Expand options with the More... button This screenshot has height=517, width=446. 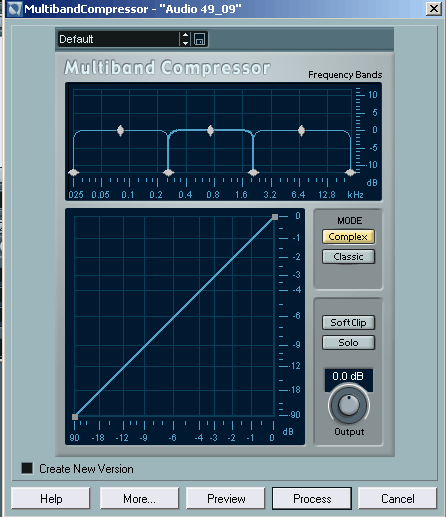139,499
